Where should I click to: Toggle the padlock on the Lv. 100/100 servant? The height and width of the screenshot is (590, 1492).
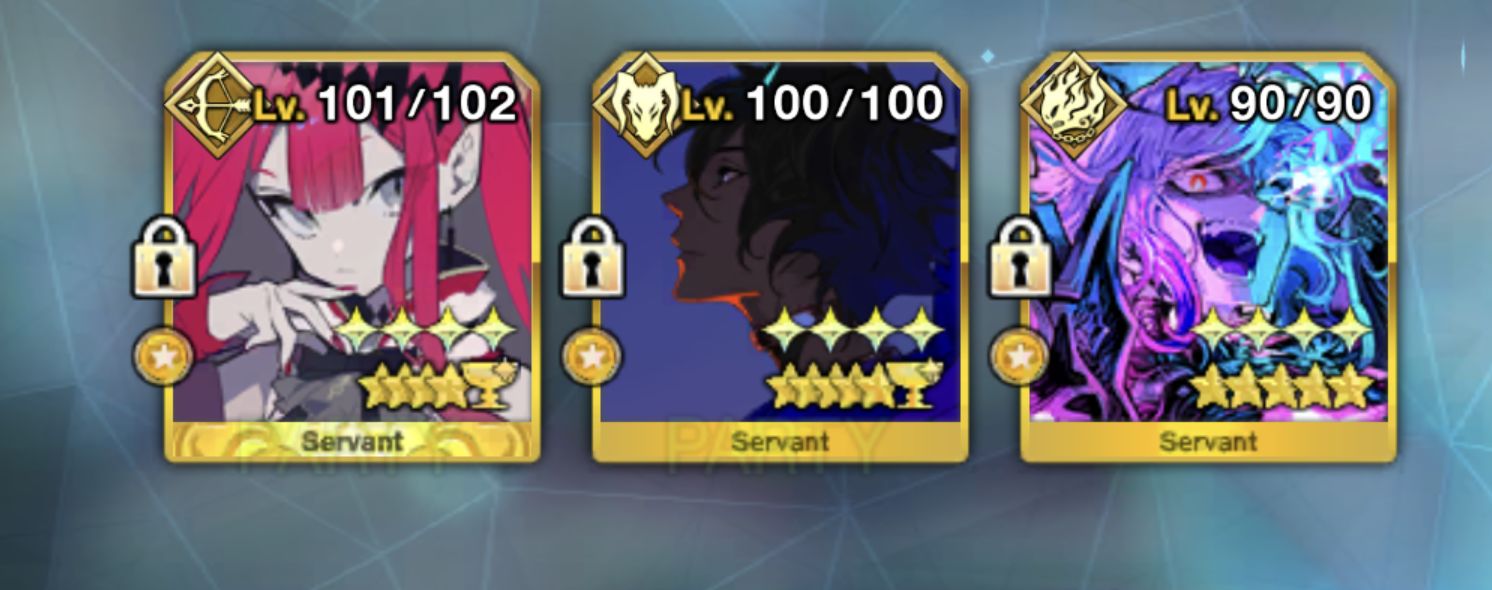tap(592, 259)
